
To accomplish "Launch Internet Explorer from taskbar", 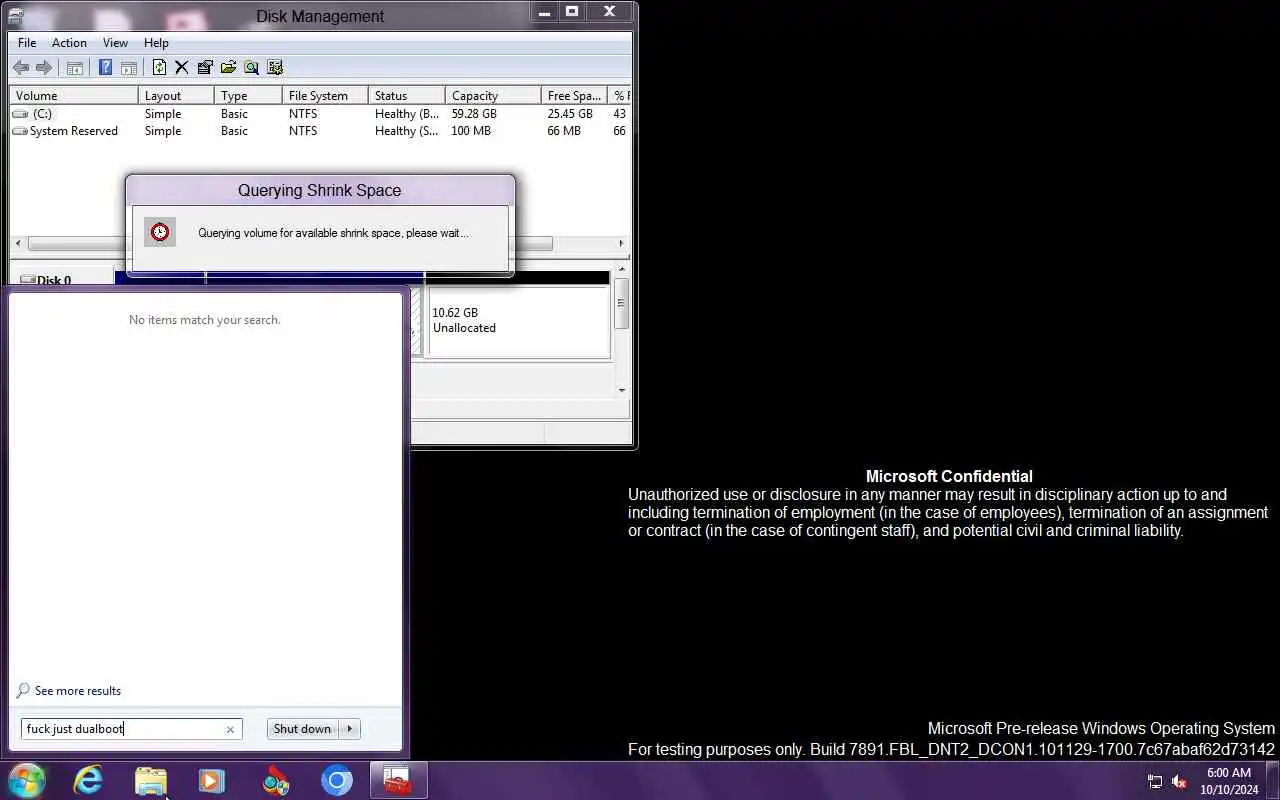I will (88, 780).
